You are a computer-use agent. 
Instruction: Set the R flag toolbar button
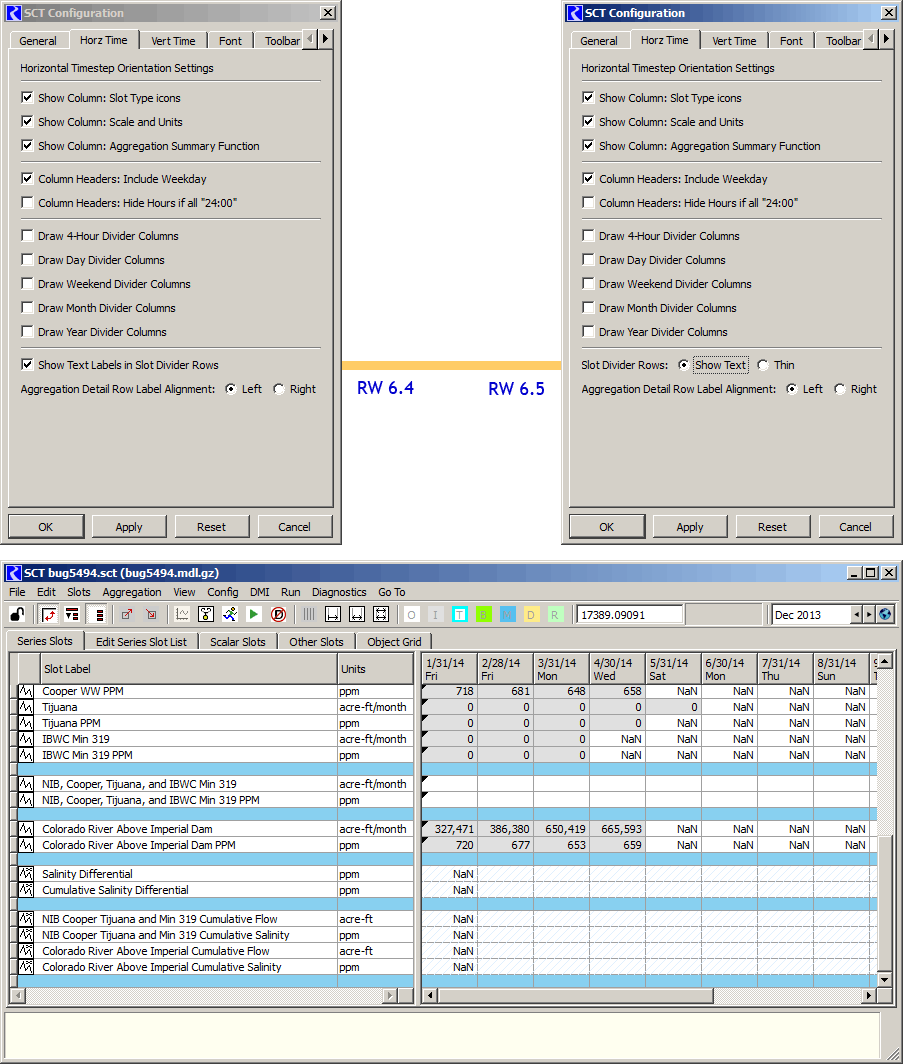pos(554,615)
